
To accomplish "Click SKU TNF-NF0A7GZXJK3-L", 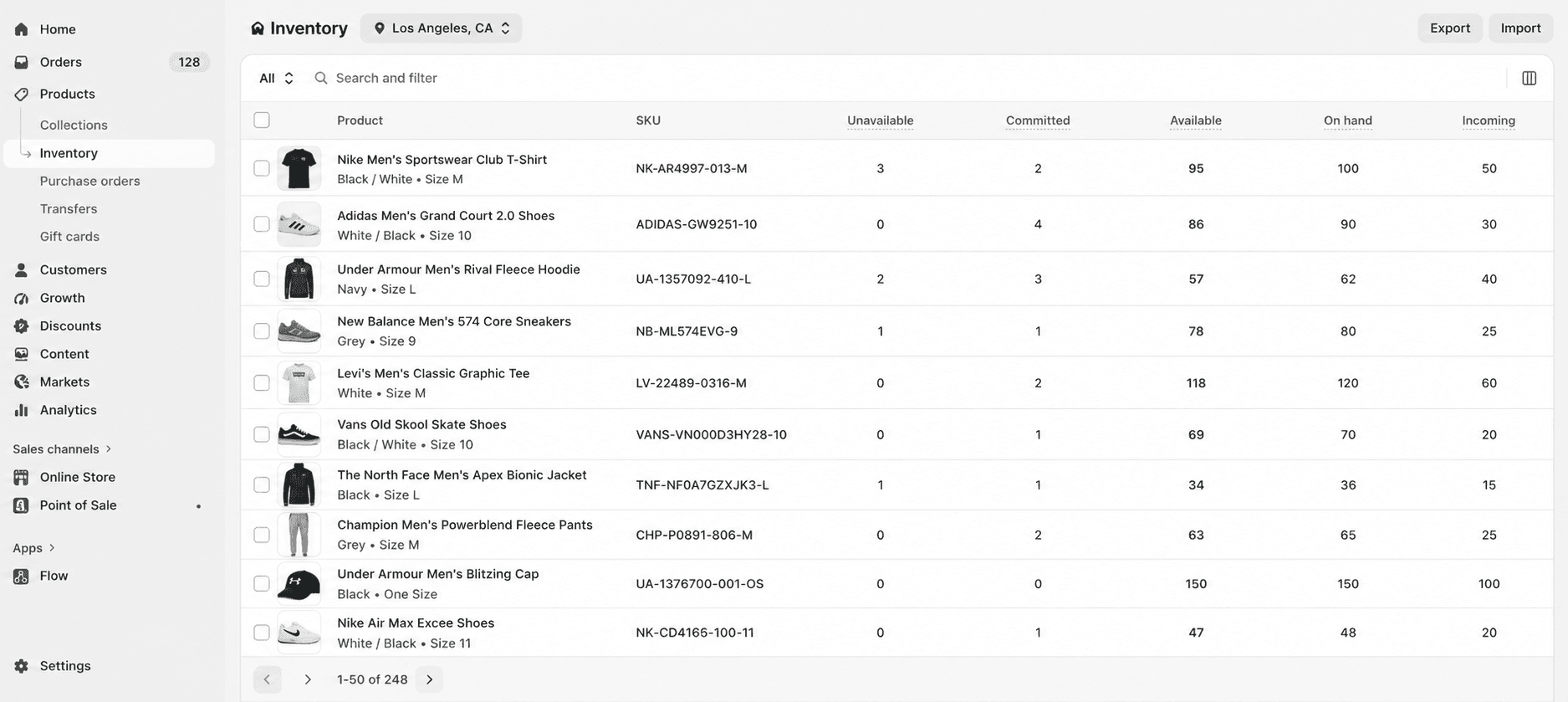I will point(702,485).
